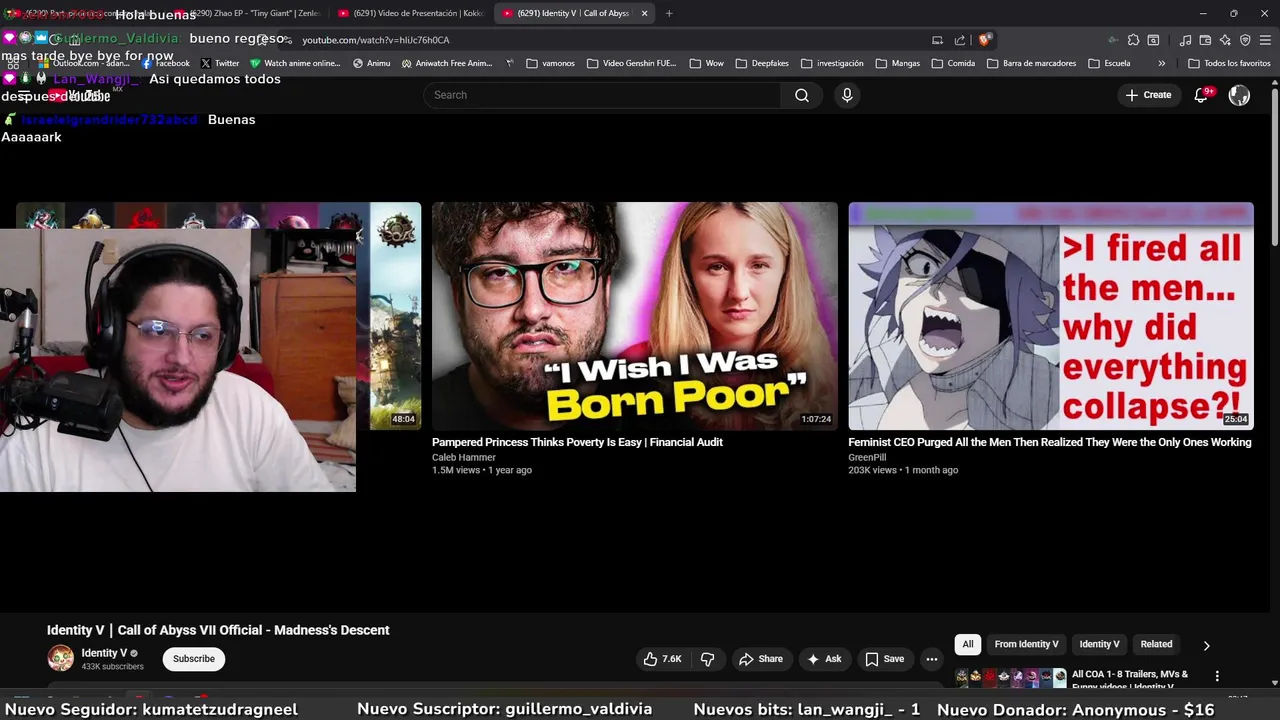
Task: Select the All filter chip
Action: [x=967, y=644]
